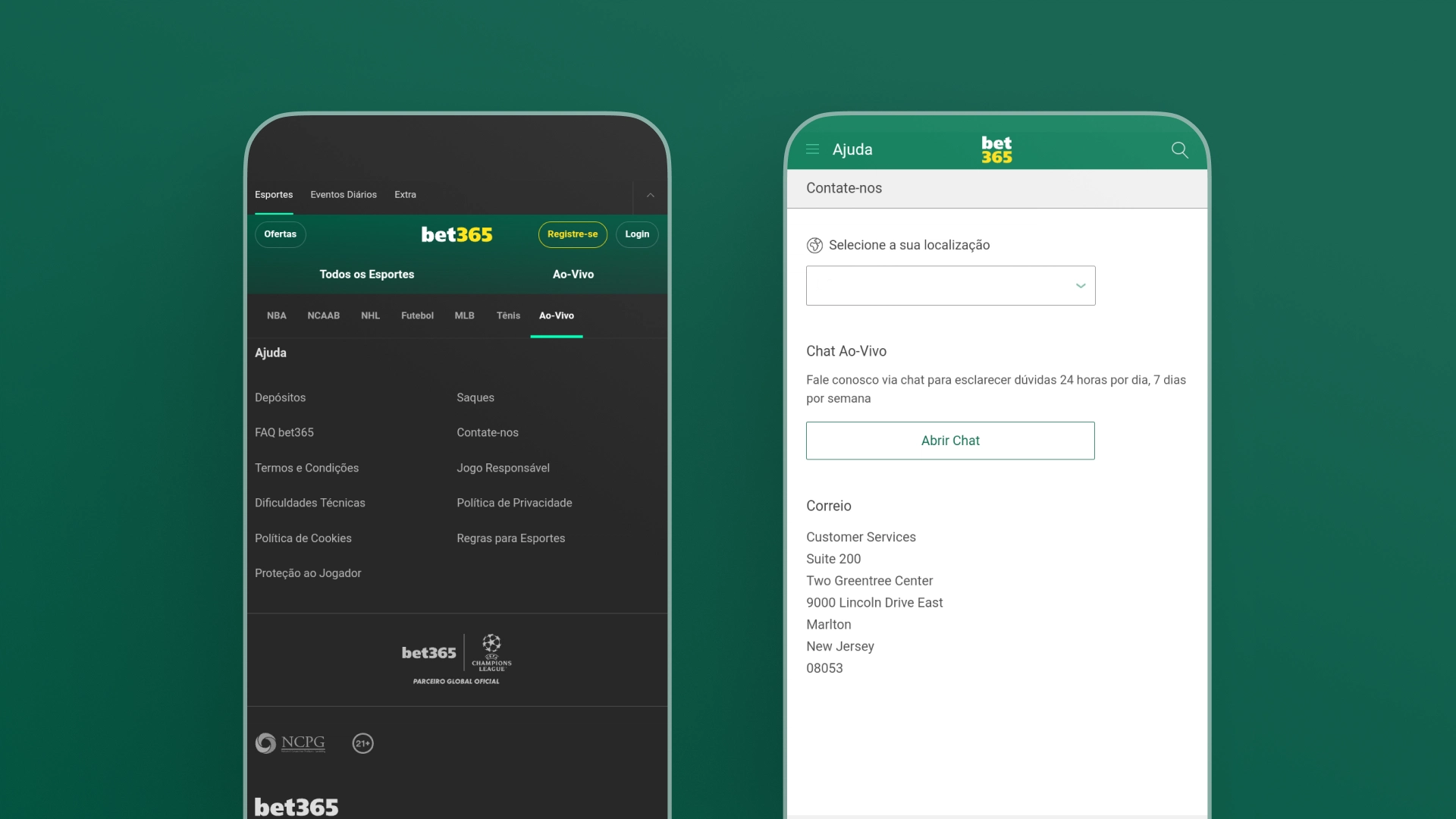The image size is (1456, 819).
Task: Open the Política de Privacidade link
Action: [x=514, y=502]
